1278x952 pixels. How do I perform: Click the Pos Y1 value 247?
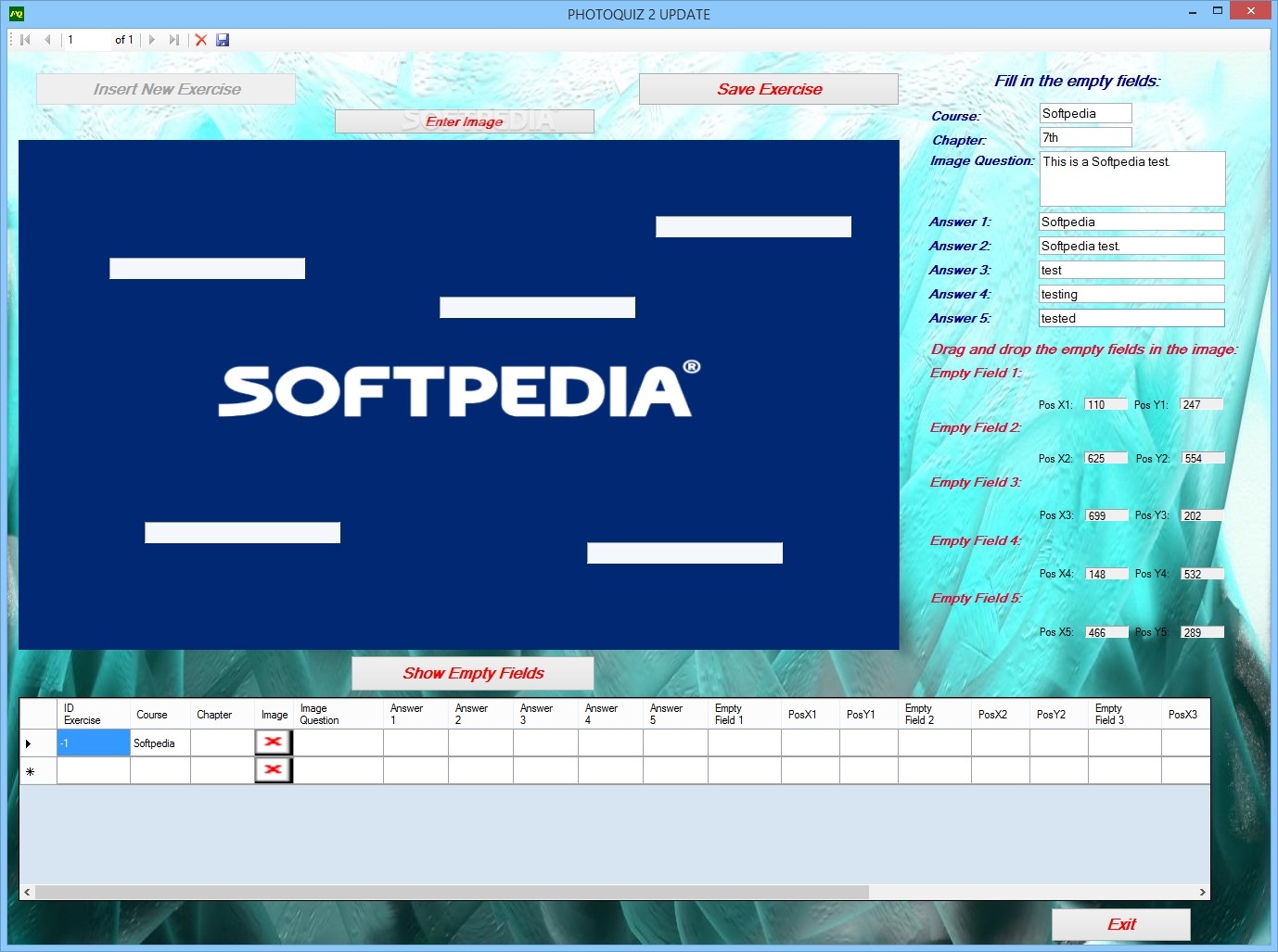[x=1202, y=404]
